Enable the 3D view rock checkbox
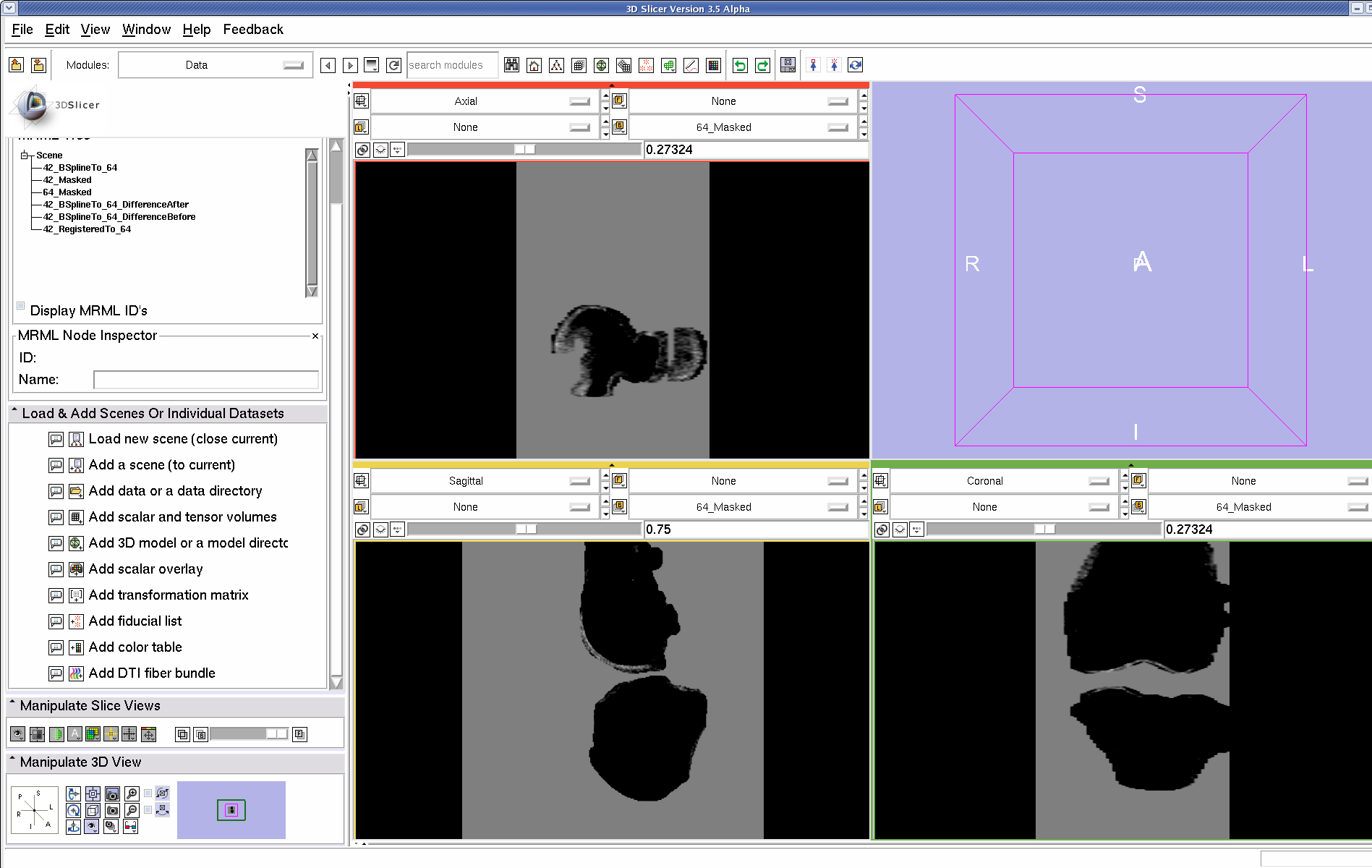1372x868 pixels. [x=148, y=810]
